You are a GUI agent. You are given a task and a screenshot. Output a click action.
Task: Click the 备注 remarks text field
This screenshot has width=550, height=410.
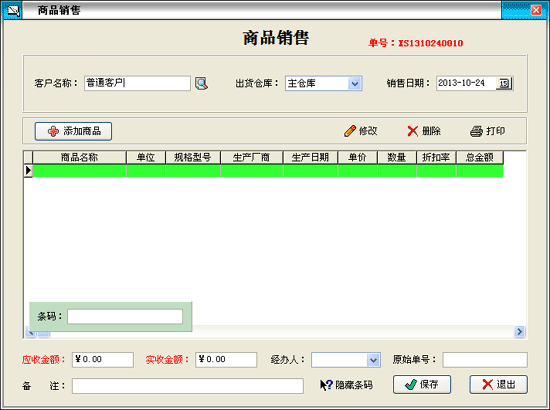[188, 386]
